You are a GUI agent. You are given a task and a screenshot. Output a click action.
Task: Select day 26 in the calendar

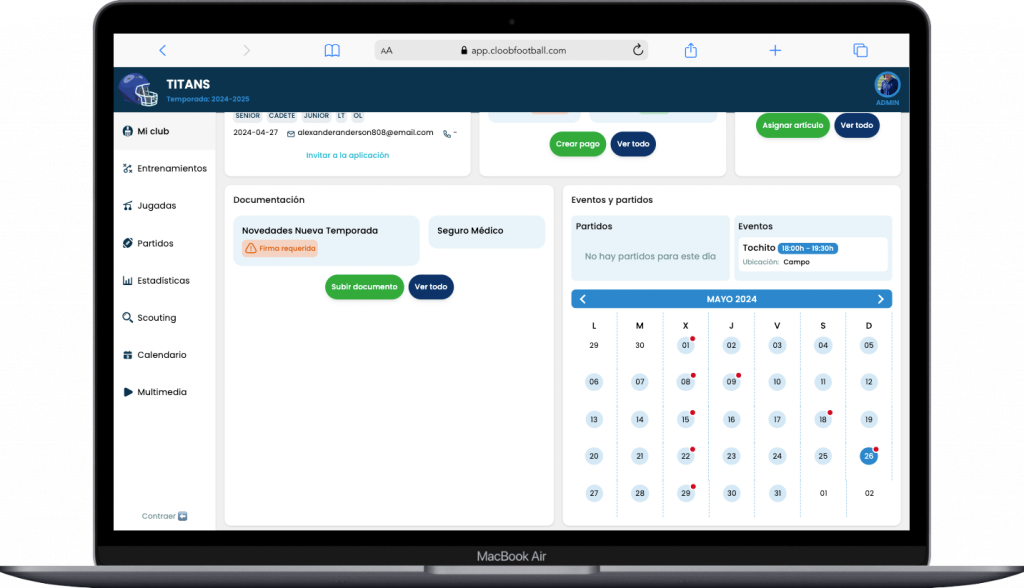(x=868, y=456)
